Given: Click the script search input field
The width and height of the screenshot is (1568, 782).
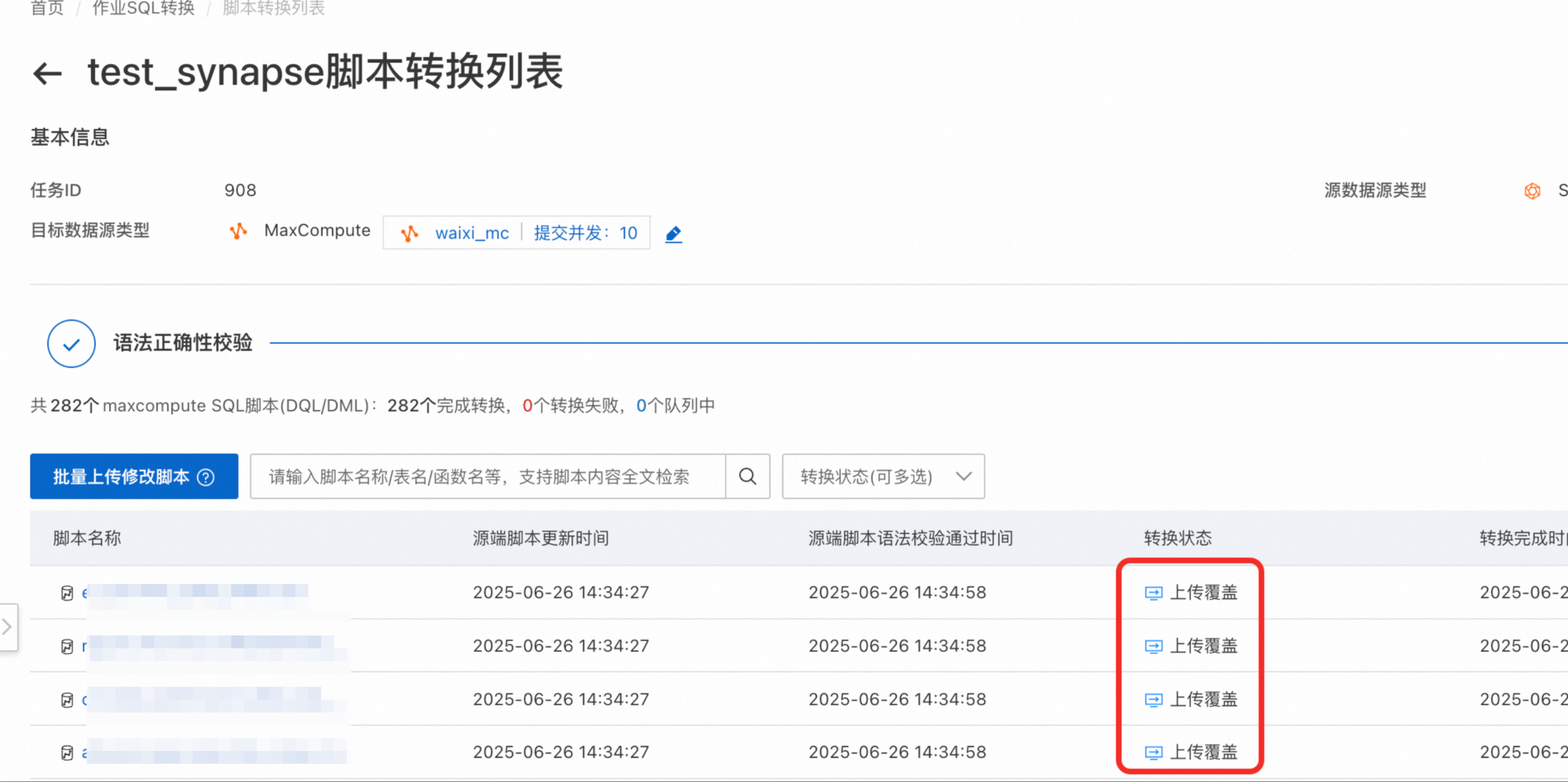Looking at the screenshot, I should point(487,477).
